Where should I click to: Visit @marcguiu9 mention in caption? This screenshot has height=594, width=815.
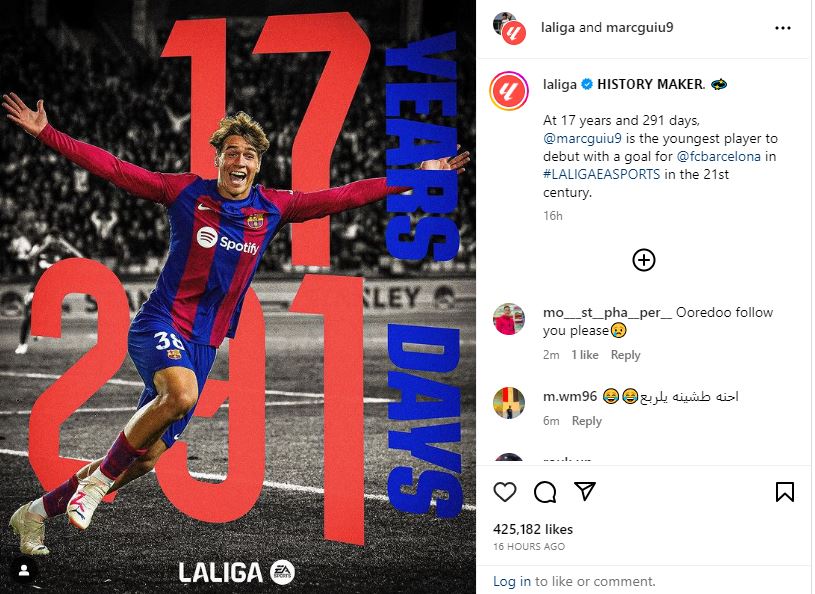[x=582, y=139]
